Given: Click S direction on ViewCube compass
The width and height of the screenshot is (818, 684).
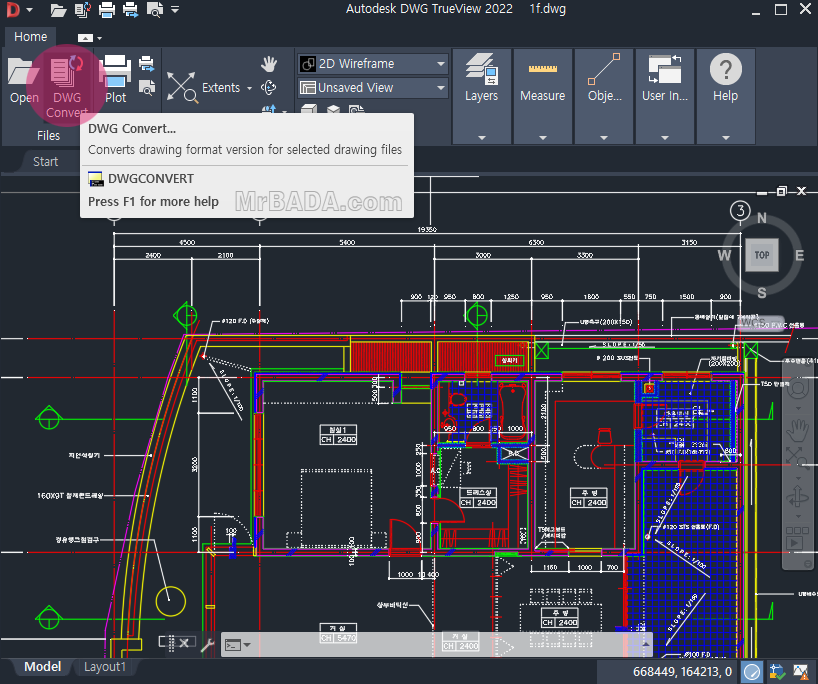Looking at the screenshot, I should coord(762,293).
